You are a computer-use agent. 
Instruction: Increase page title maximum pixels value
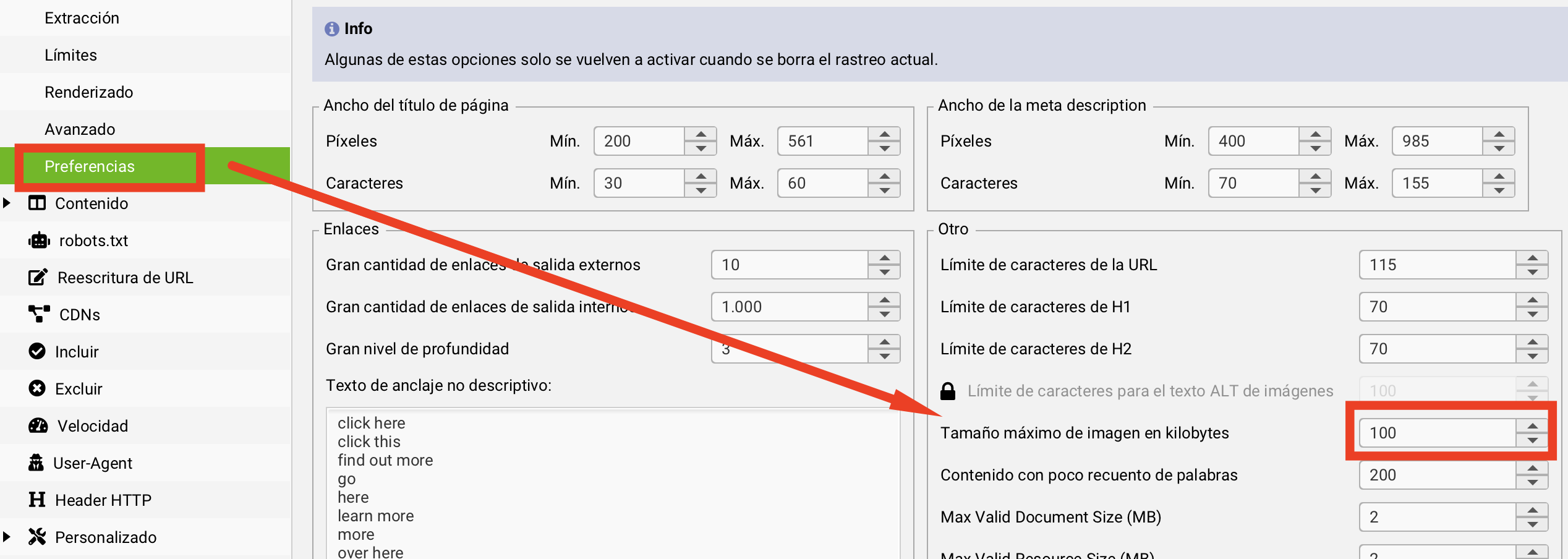(x=884, y=134)
